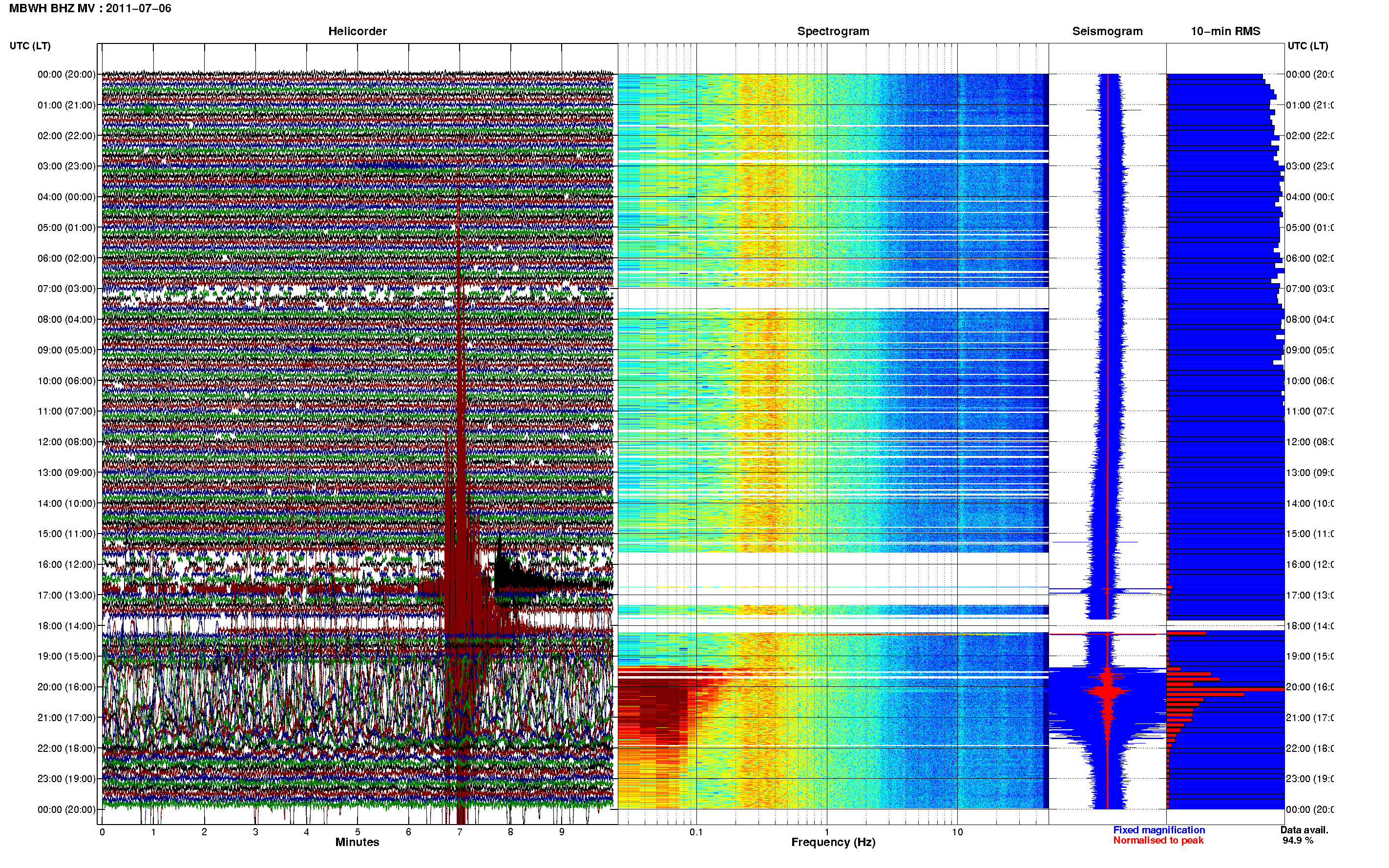Click the 'Minutes' axis title
1389x868 pixels.
(357, 842)
